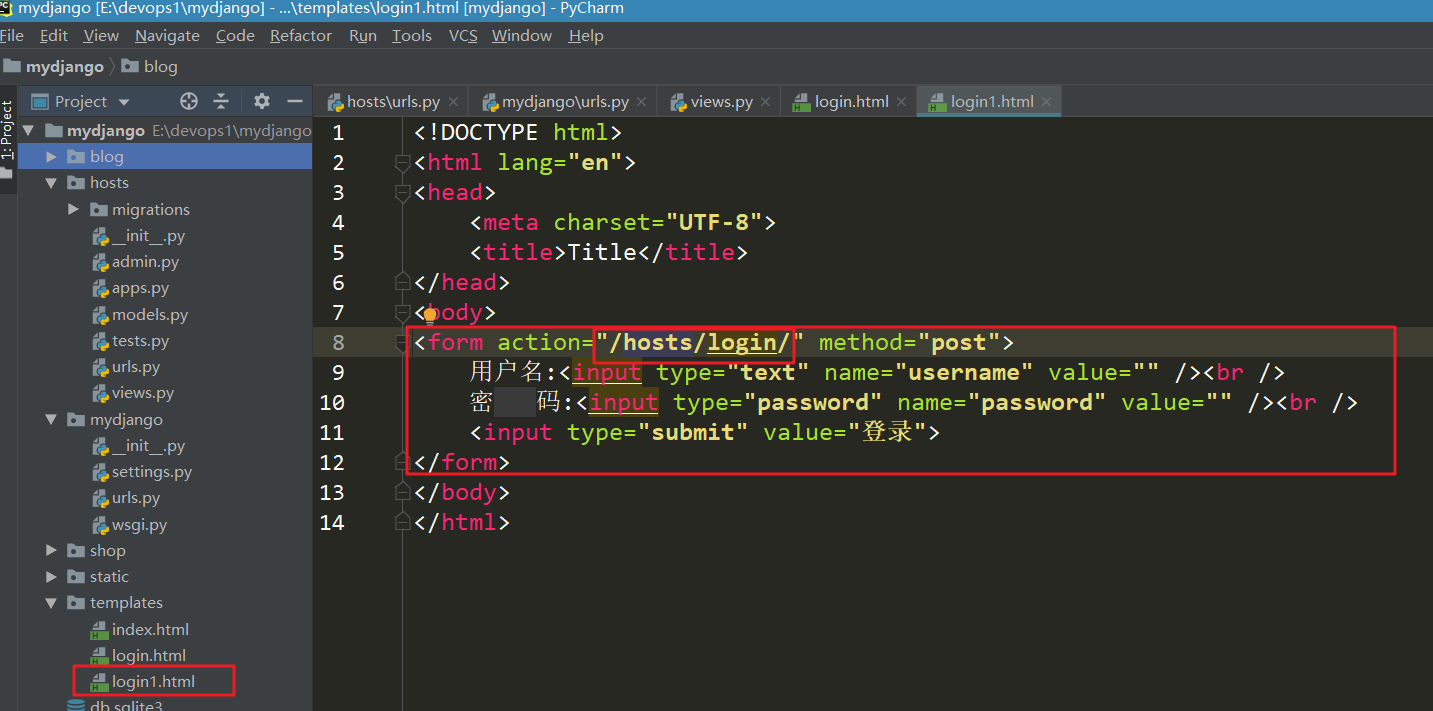
Task: Collapse the mydjango root project node
Action: pos(28,131)
